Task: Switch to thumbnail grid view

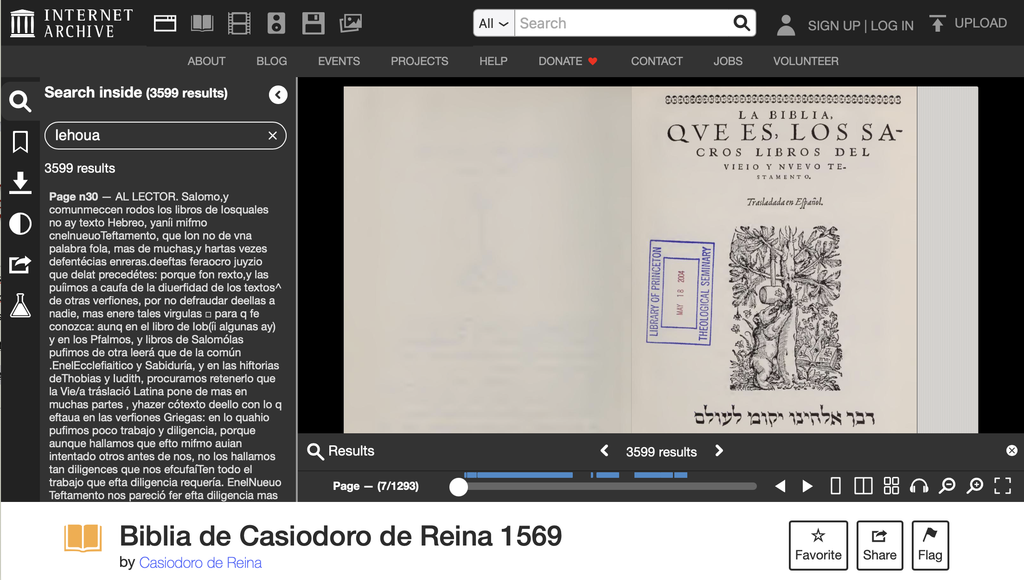Action: point(891,486)
